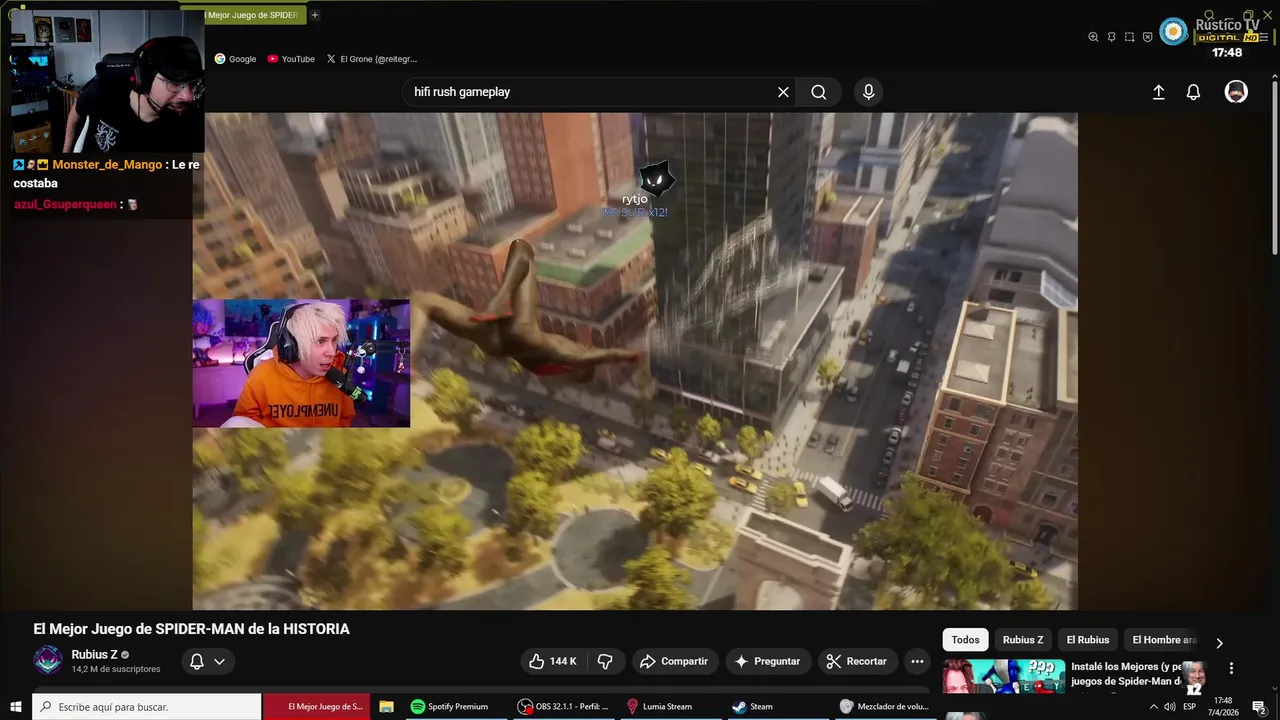Click the Compartir share button
This screenshot has height=720, width=1280.
click(674, 661)
